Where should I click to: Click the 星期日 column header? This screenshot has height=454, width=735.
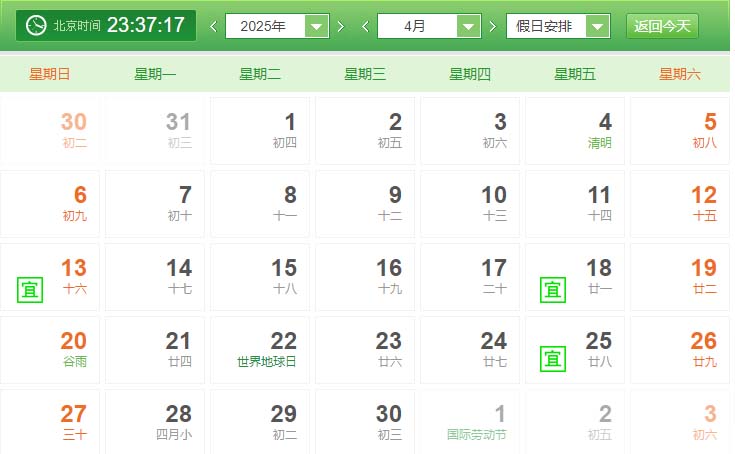[50, 74]
